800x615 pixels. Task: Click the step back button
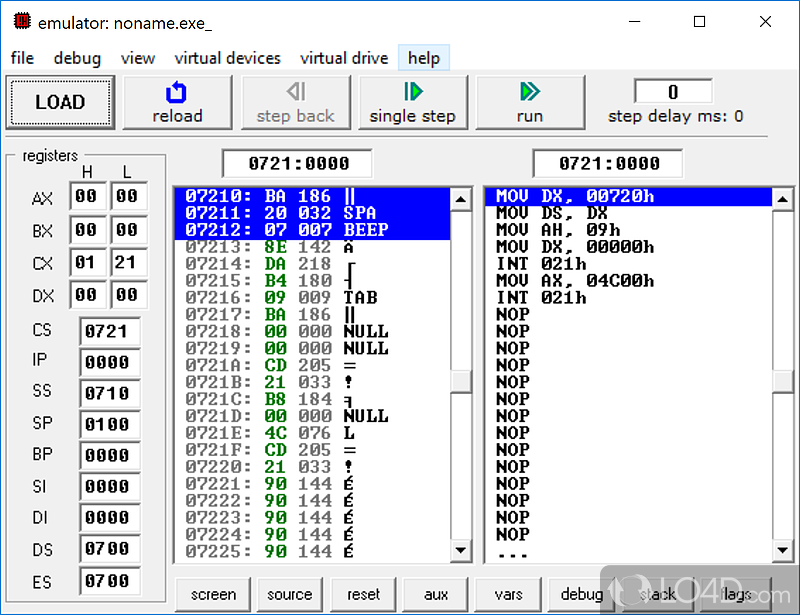coord(295,102)
